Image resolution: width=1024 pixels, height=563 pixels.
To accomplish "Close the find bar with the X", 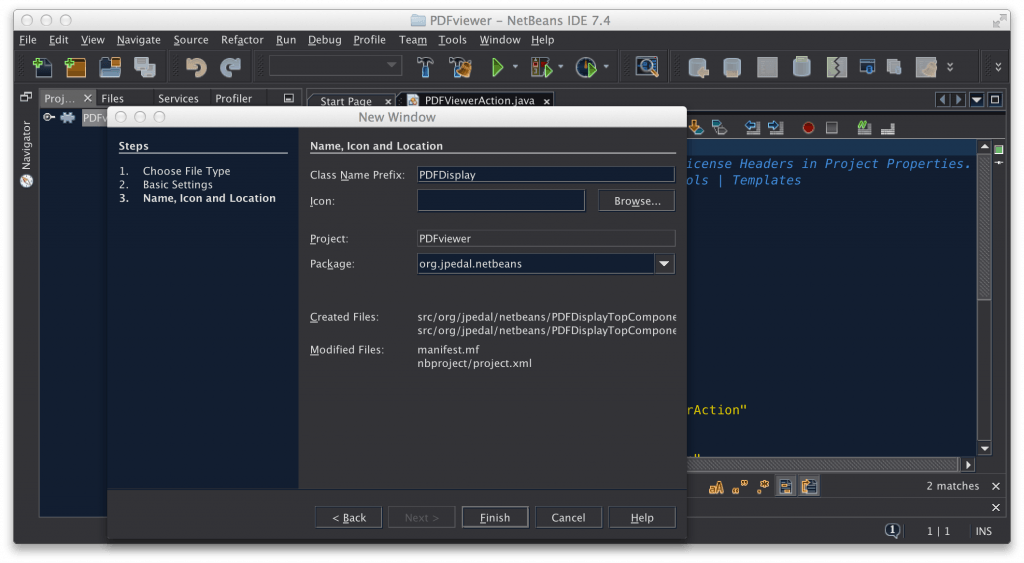I will (996, 487).
